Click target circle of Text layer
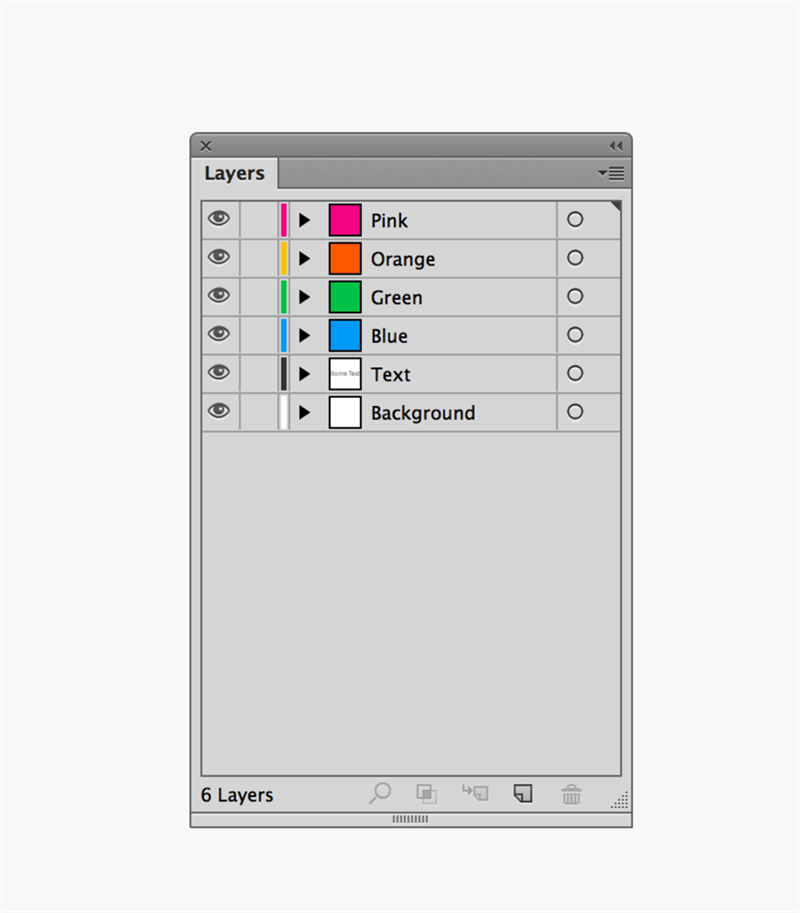Screen dimensions: 800x913 575,373
